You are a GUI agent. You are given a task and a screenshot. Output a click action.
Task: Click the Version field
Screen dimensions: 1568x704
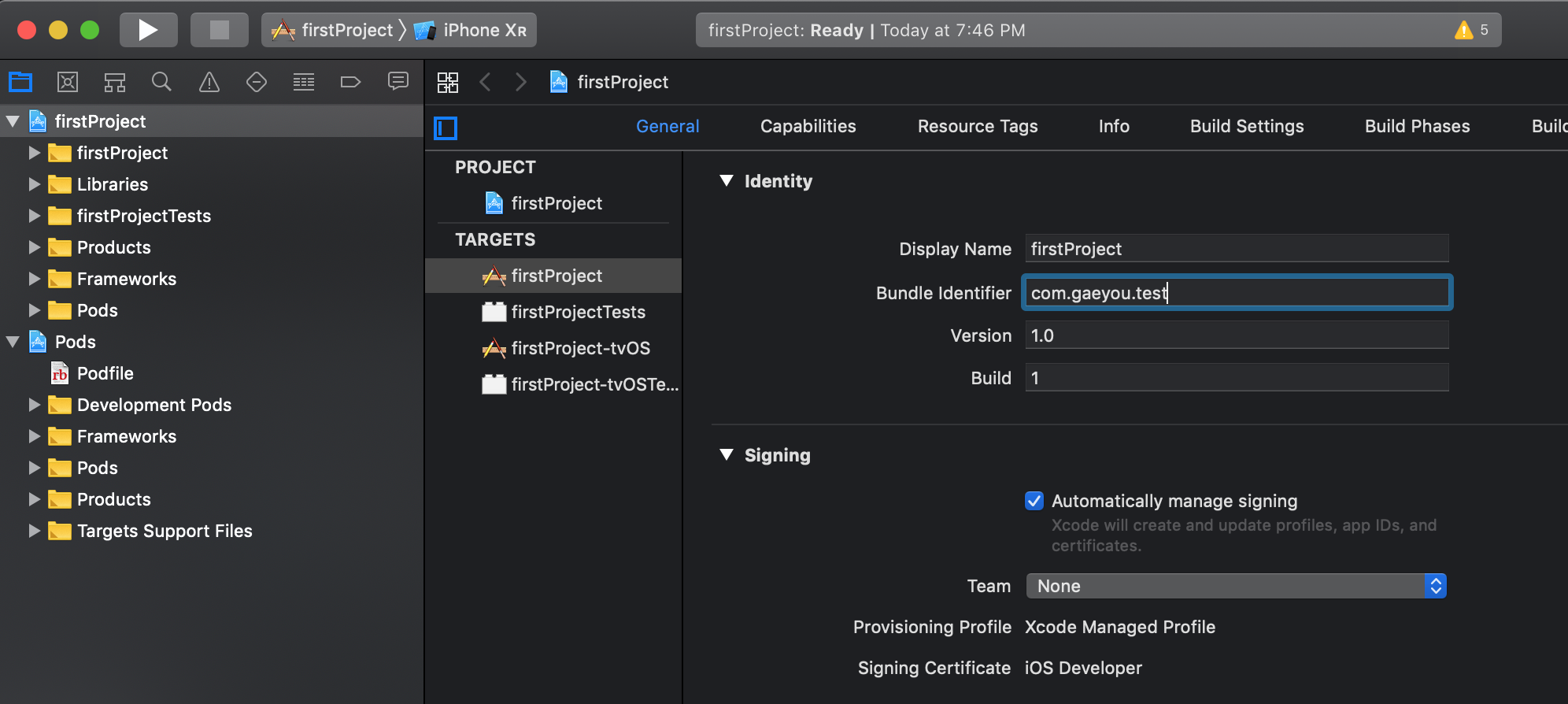1237,335
